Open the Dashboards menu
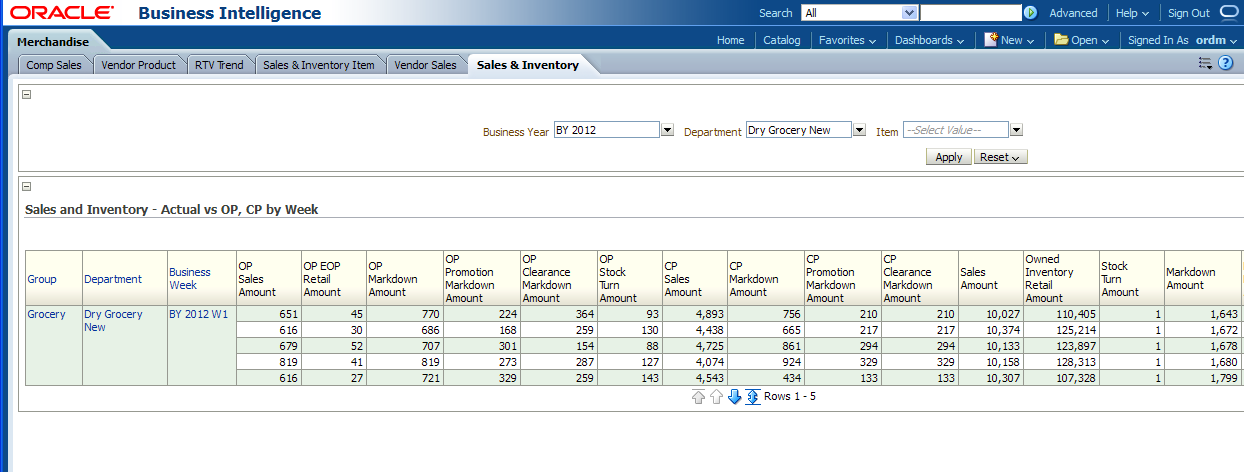Image resolution: width=1244 pixels, height=472 pixels. pyautogui.click(x=929, y=40)
